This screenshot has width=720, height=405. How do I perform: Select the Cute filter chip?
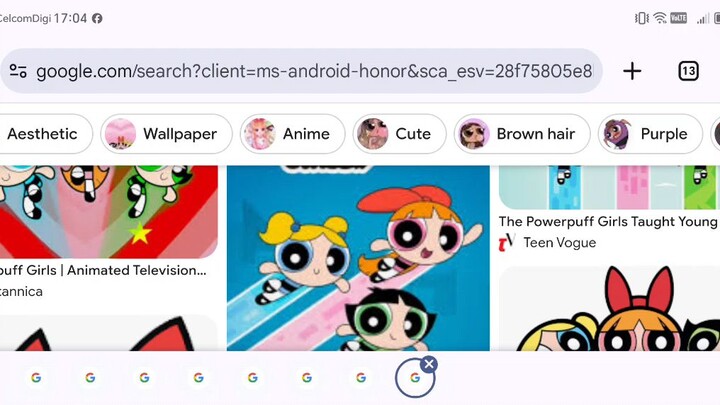tap(399, 134)
